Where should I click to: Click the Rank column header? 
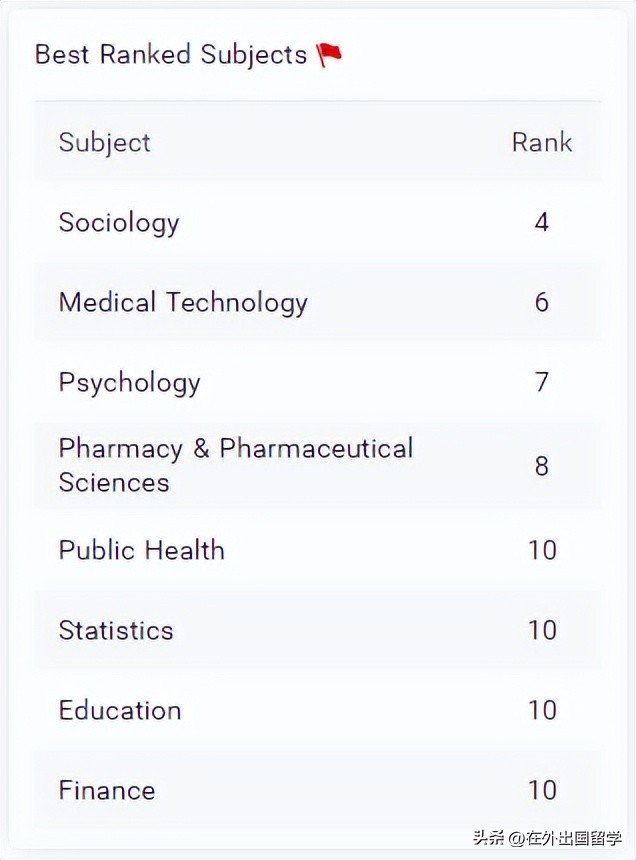pyautogui.click(x=541, y=142)
